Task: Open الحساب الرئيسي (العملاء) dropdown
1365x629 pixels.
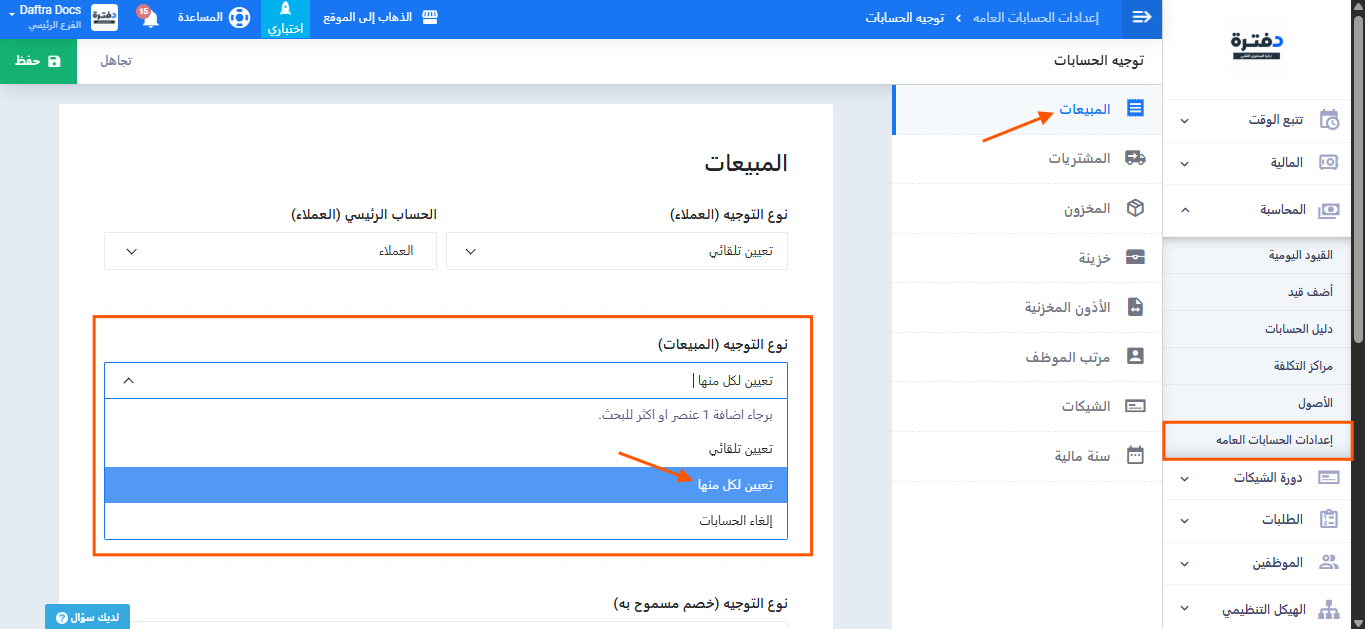Action: pos(270,251)
